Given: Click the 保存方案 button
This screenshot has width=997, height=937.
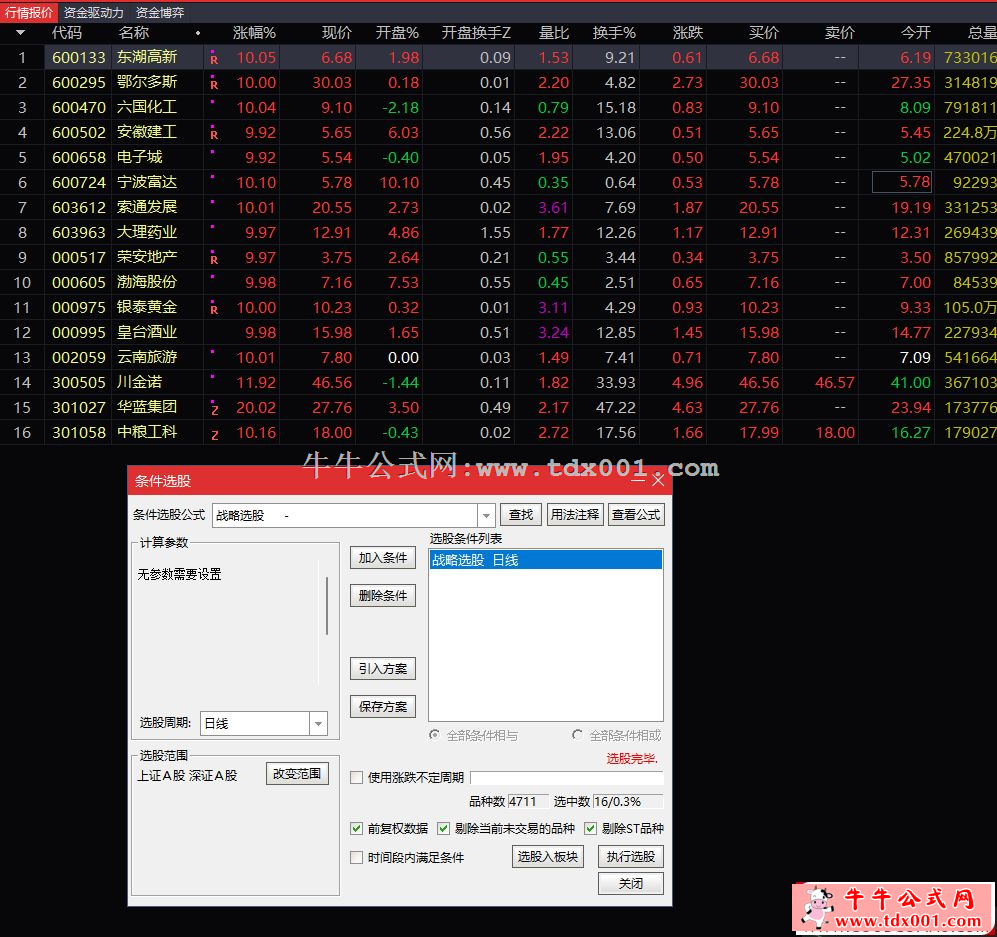Looking at the screenshot, I should [383, 706].
